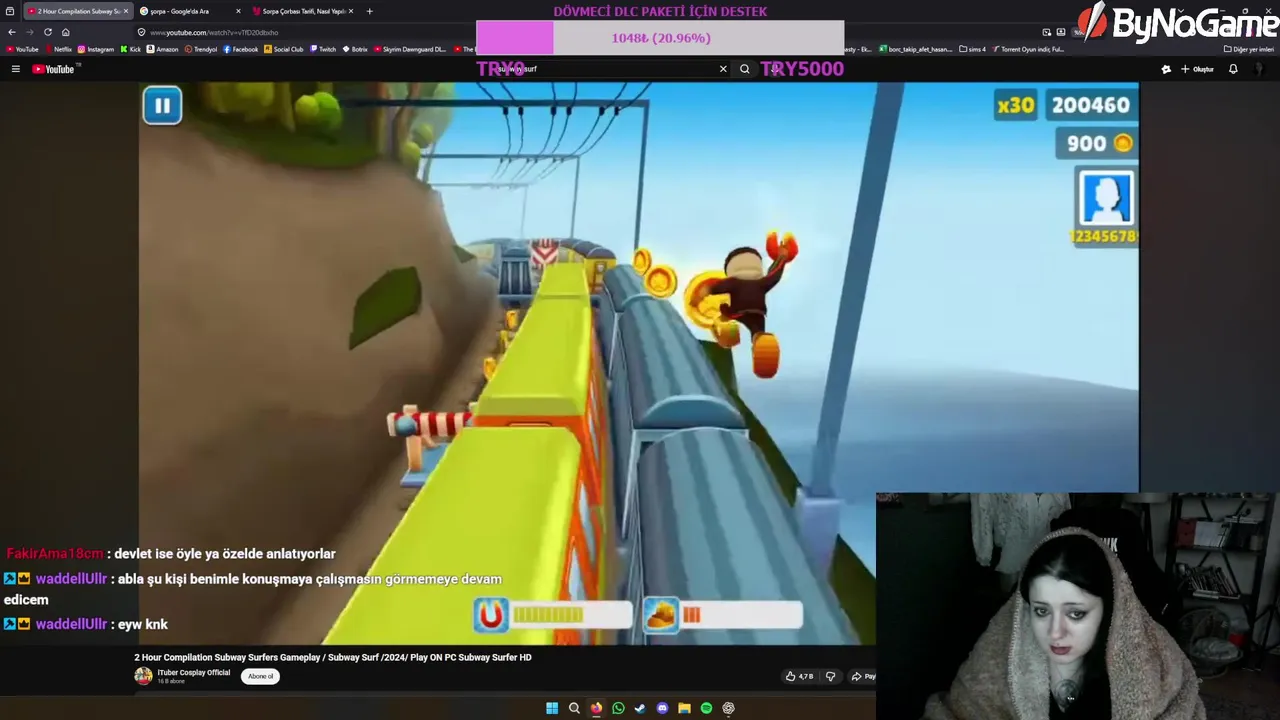The height and width of the screenshot is (720, 1280).
Task: Dislike the video with thumbs down
Action: (830, 676)
